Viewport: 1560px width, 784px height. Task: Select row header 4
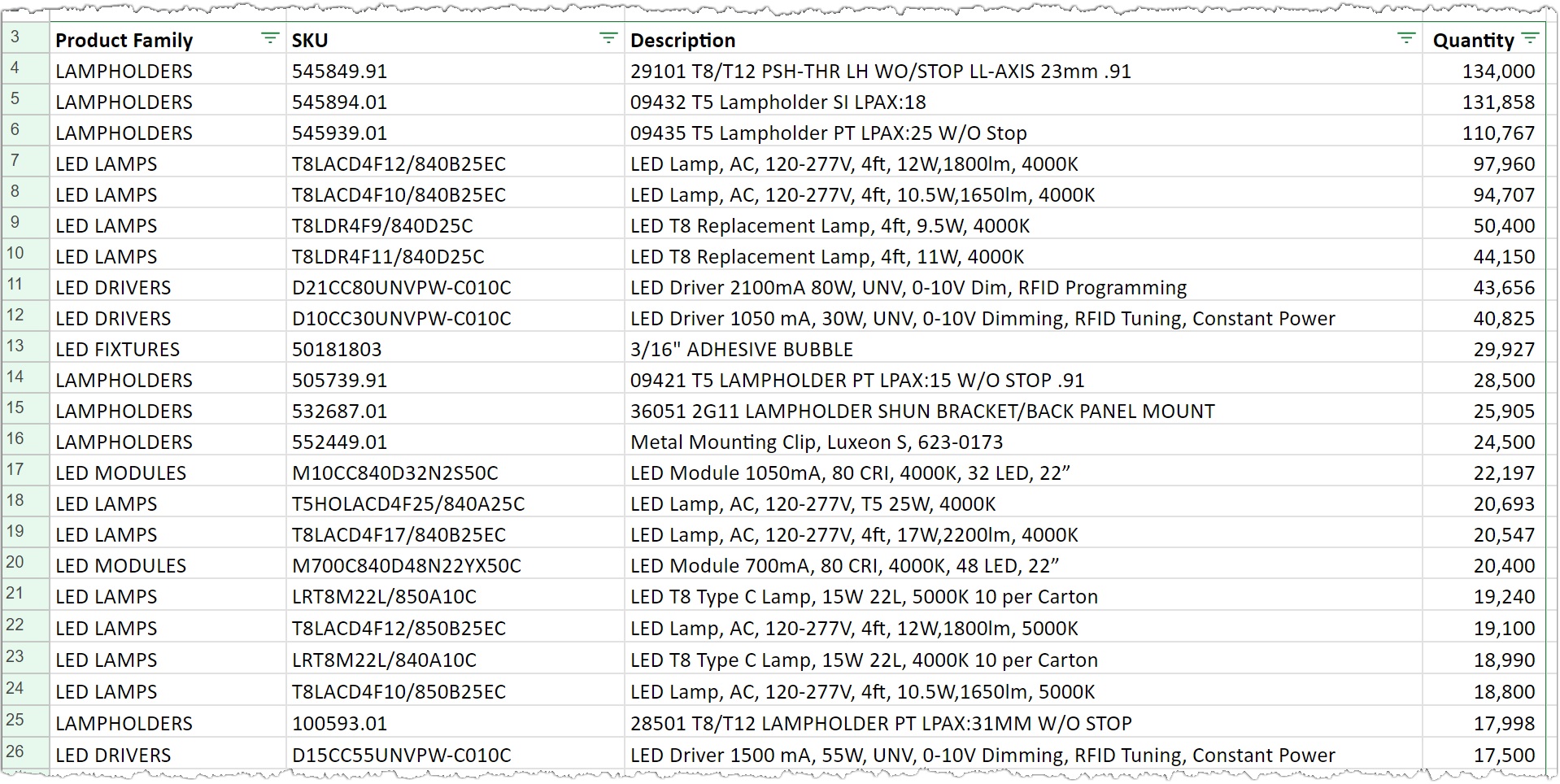(15, 69)
